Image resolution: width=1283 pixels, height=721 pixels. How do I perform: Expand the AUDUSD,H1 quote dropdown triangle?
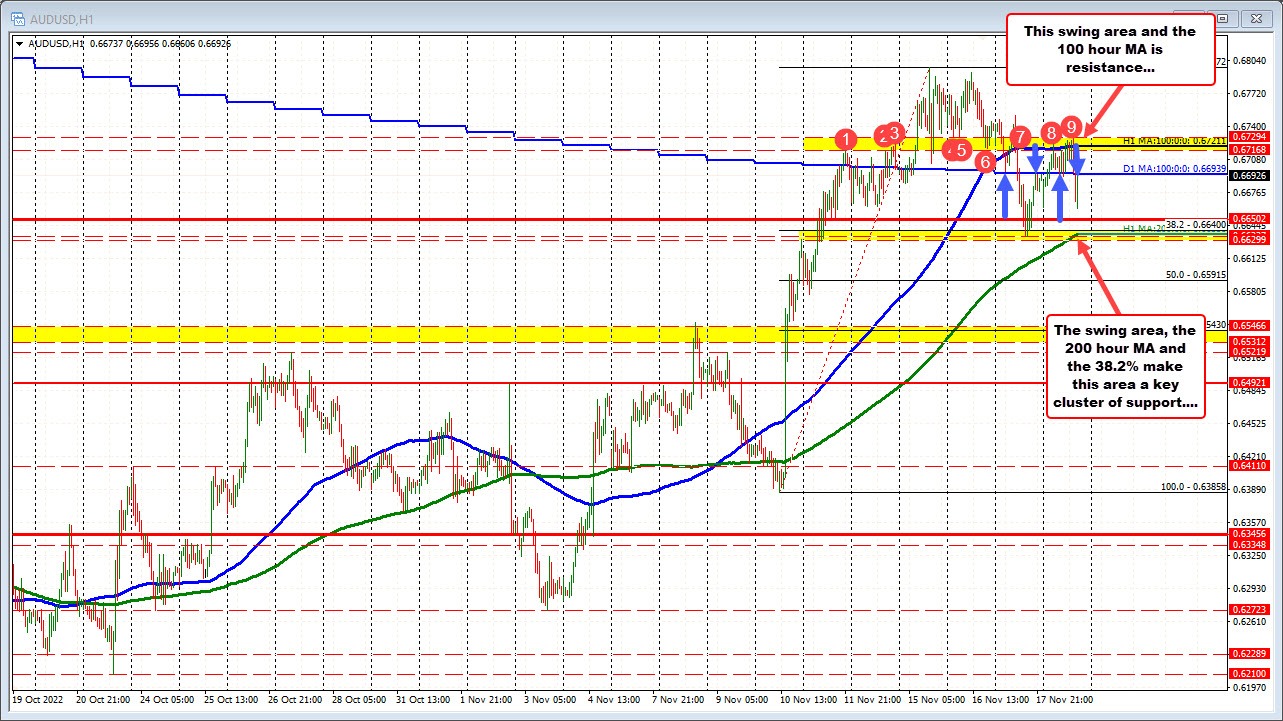click(x=19, y=44)
